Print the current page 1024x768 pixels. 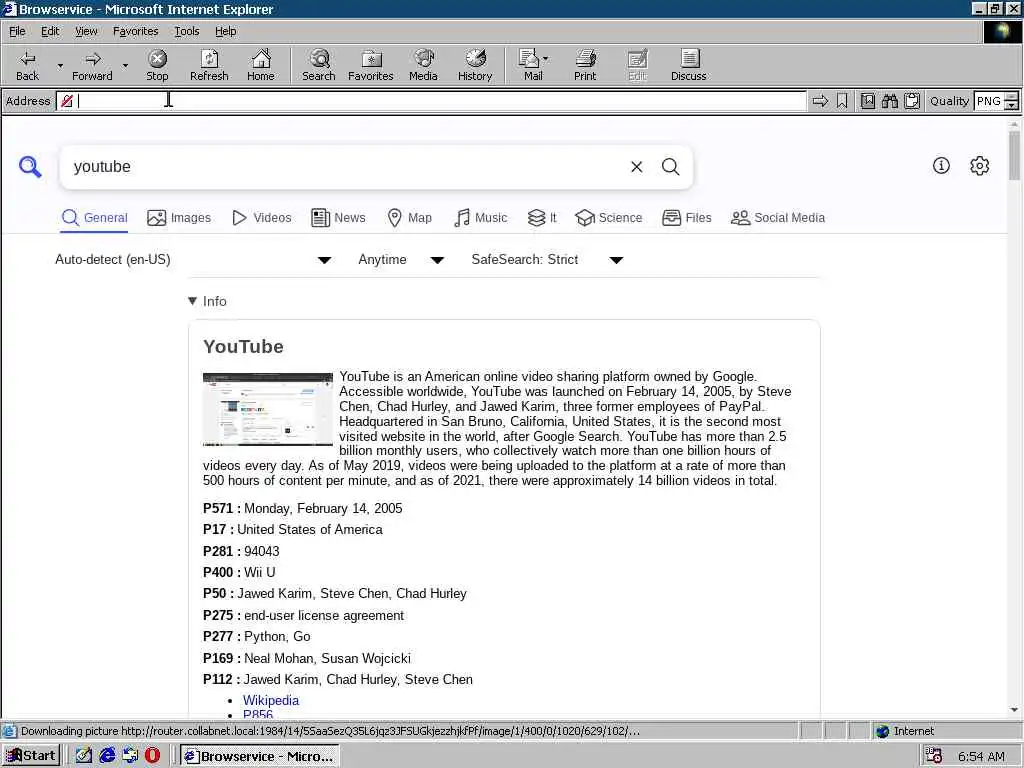click(x=585, y=65)
